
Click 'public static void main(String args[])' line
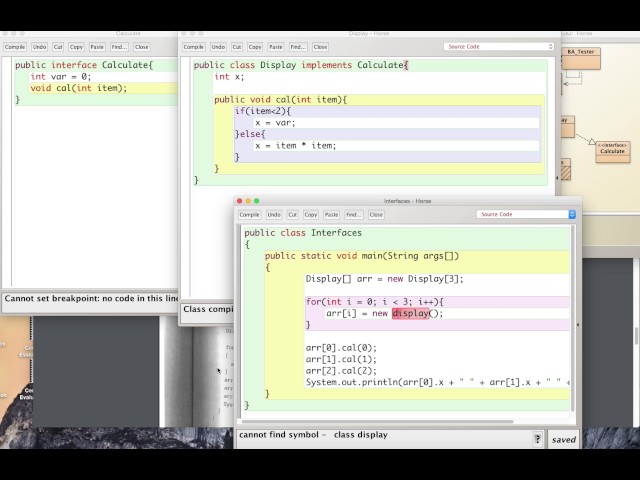point(362,256)
